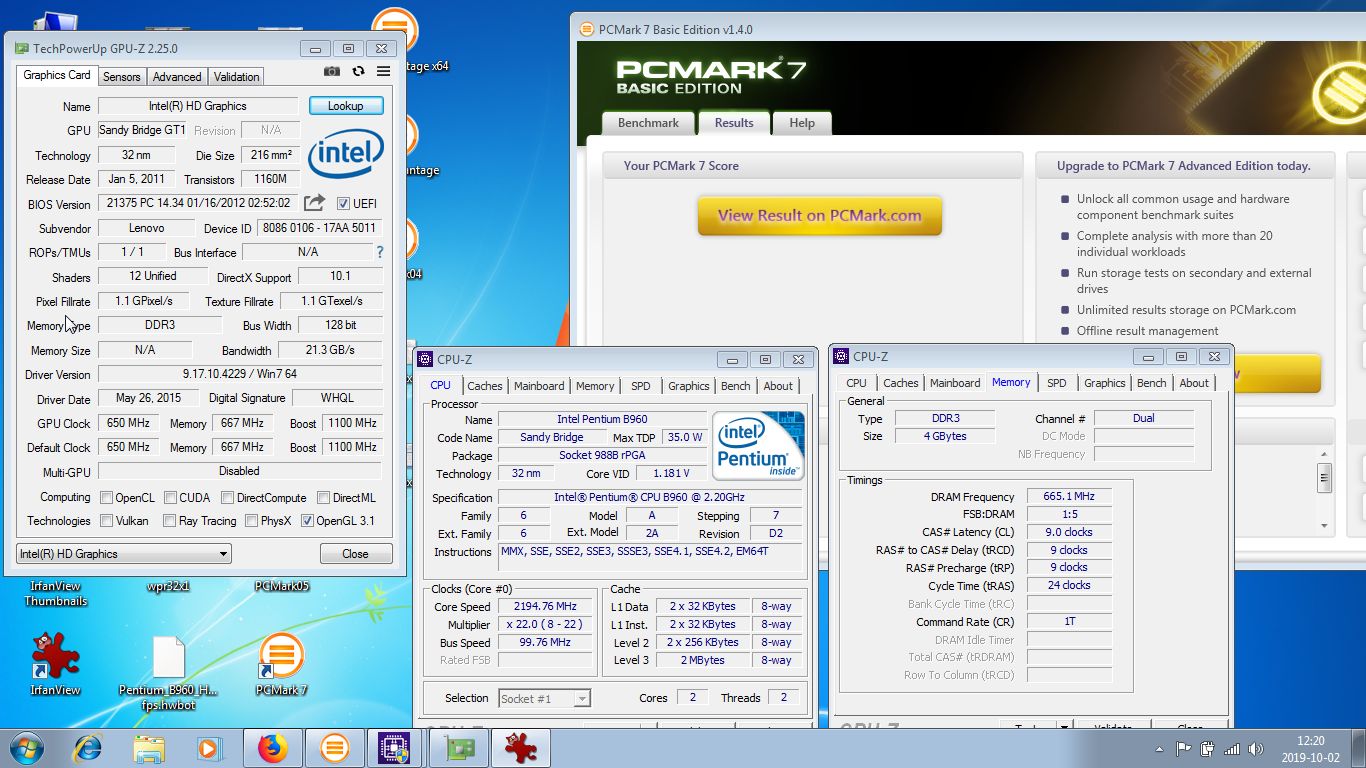1366x768 pixels.
Task: Open About tab in CPU-Z Memory window
Action: coord(1194,383)
